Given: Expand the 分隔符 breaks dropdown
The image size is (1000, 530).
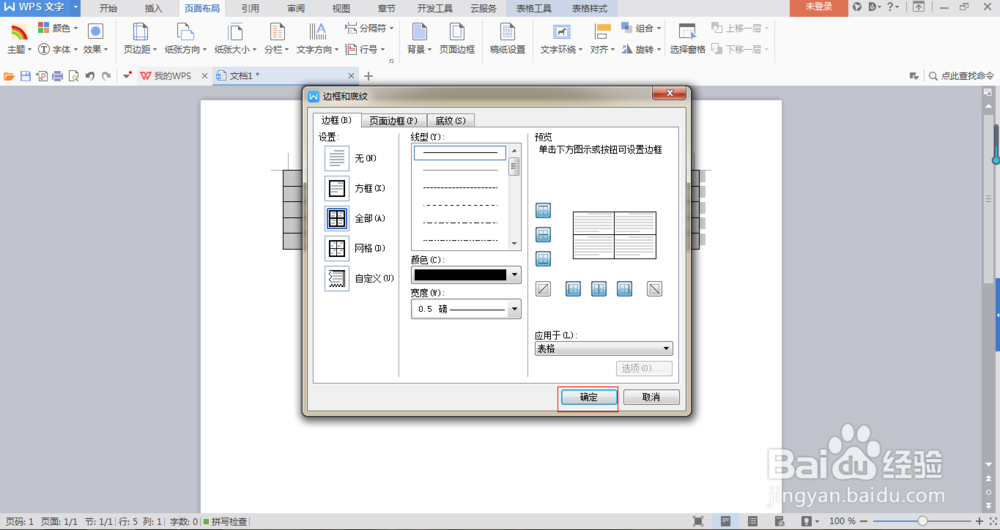Looking at the screenshot, I should 391,29.
